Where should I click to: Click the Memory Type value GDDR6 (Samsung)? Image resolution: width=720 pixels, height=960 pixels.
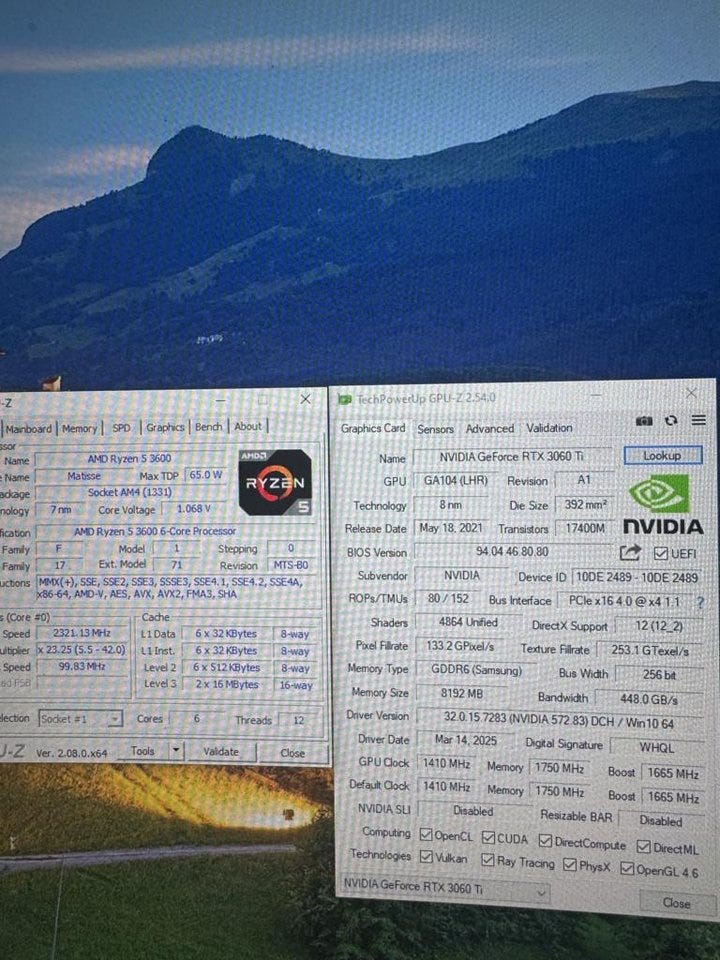point(476,670)
